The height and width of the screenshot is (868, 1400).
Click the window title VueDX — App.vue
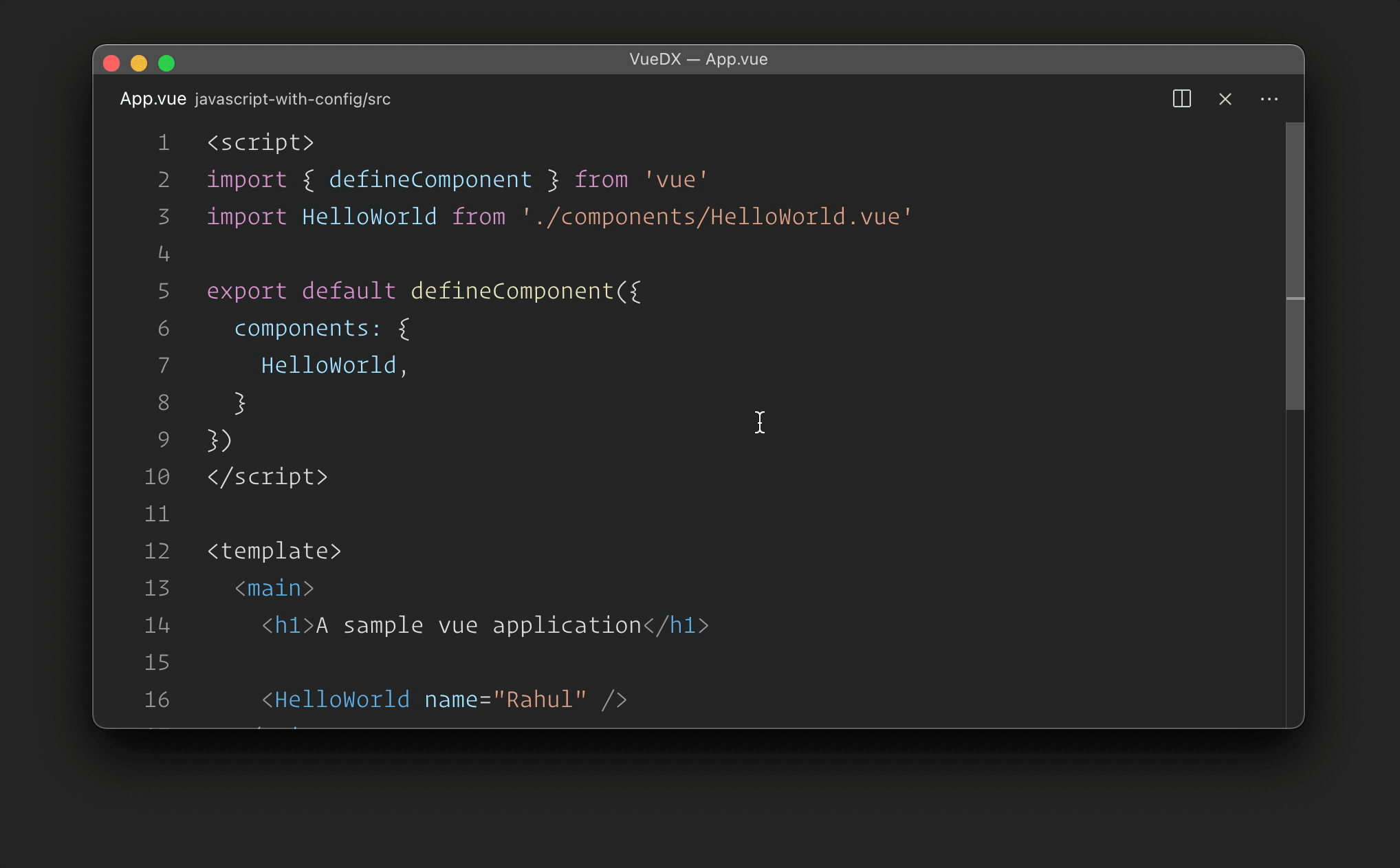pyautogui.click(x=699, y=59)
